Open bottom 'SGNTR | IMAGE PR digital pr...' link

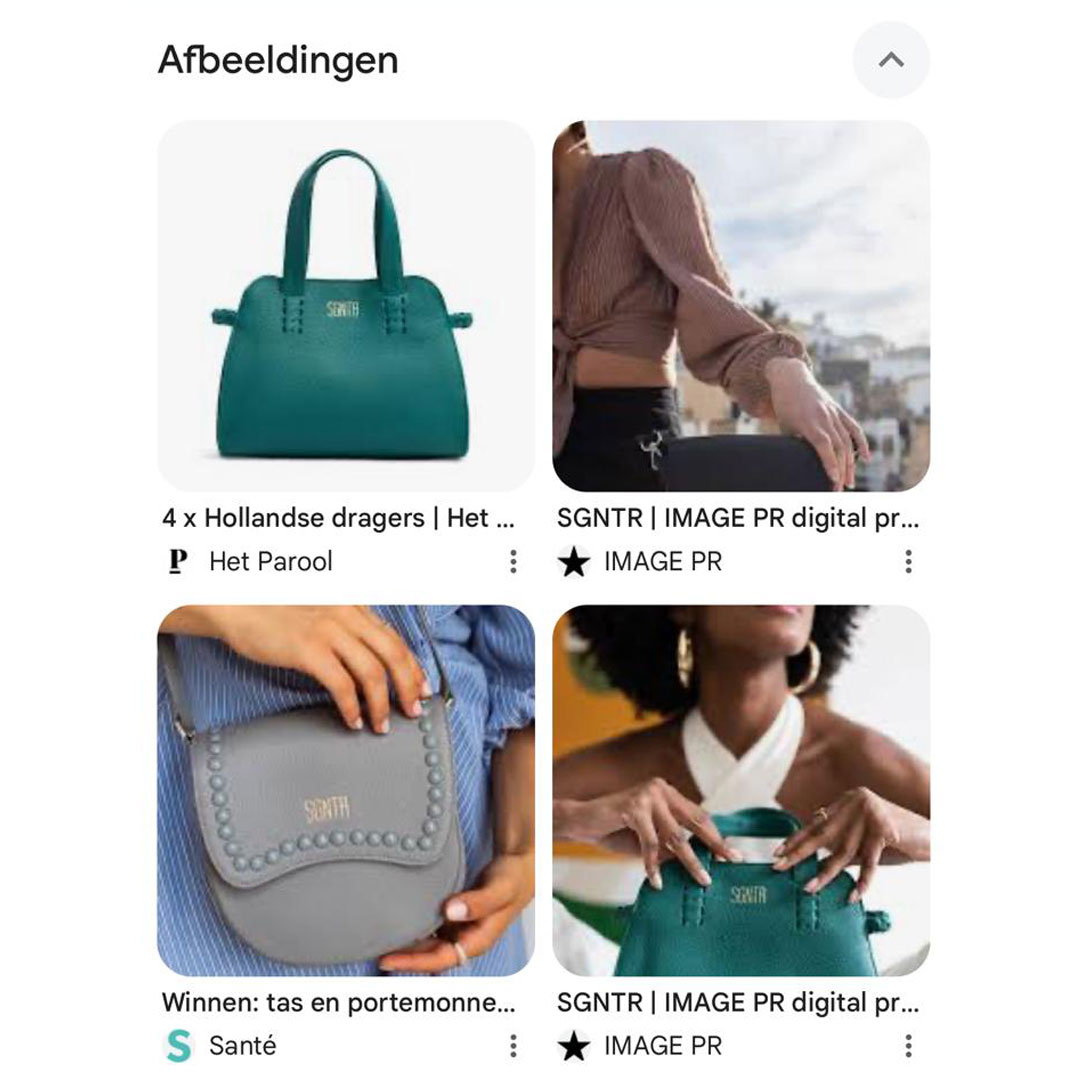tap(738, 1002)
